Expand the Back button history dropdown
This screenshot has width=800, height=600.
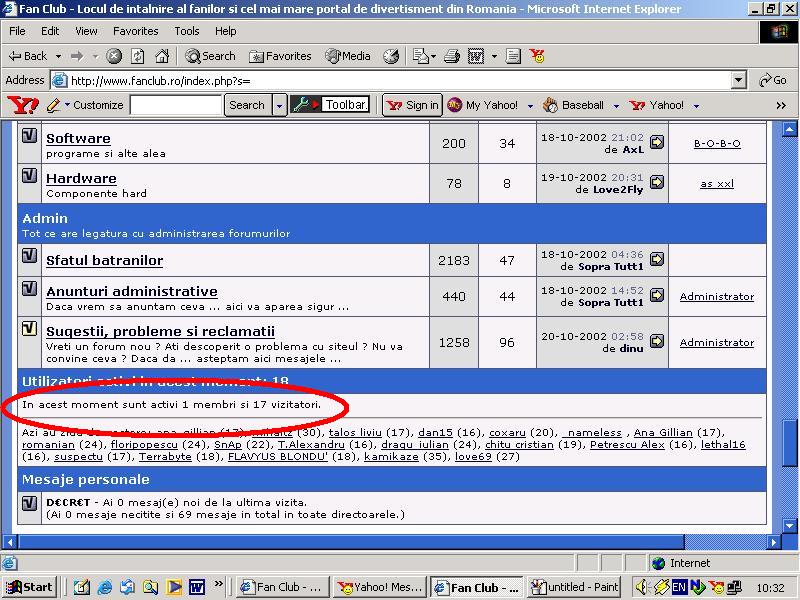(58, 56)
